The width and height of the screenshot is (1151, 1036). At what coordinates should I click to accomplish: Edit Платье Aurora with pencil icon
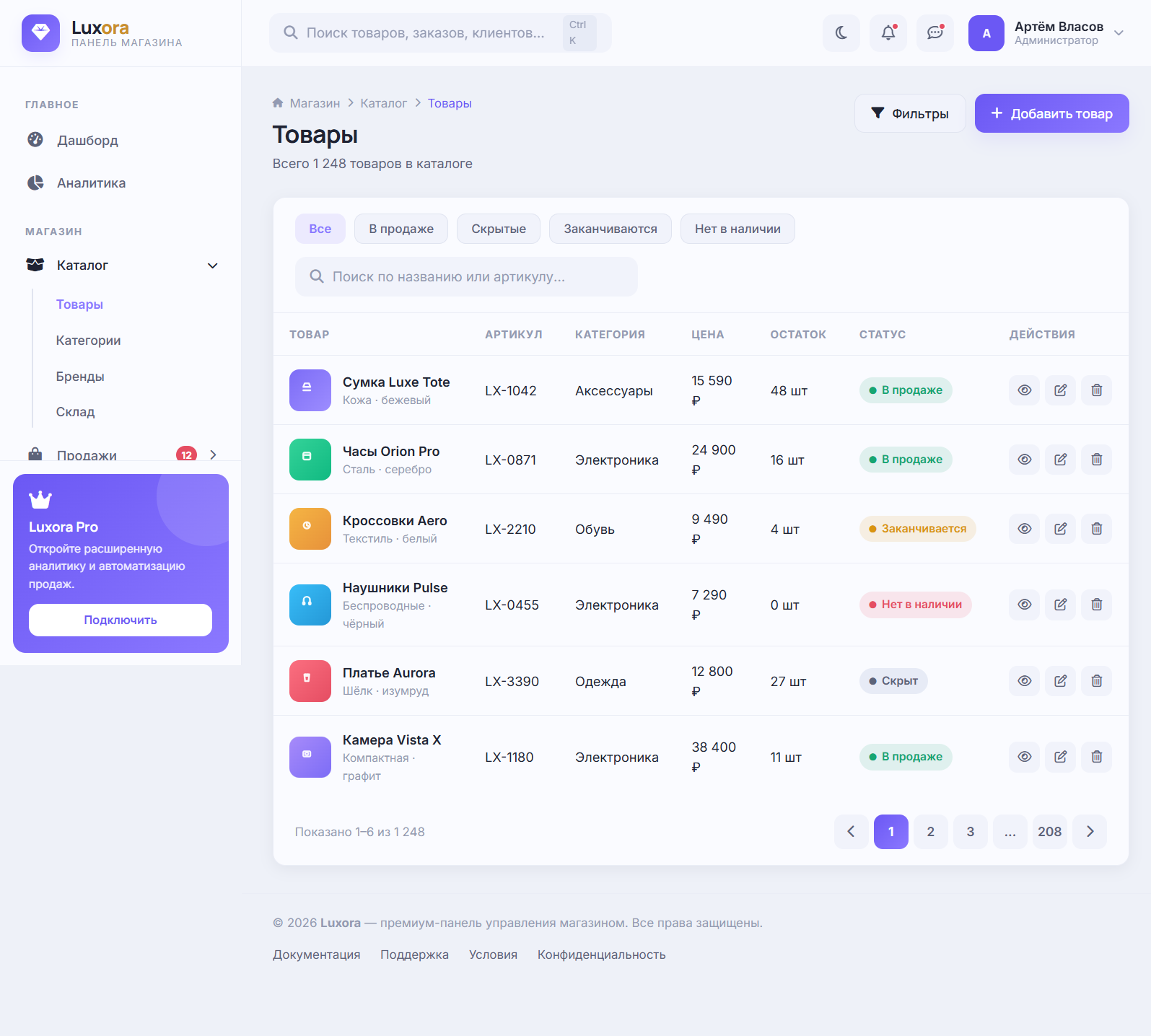pos(1061,681)
